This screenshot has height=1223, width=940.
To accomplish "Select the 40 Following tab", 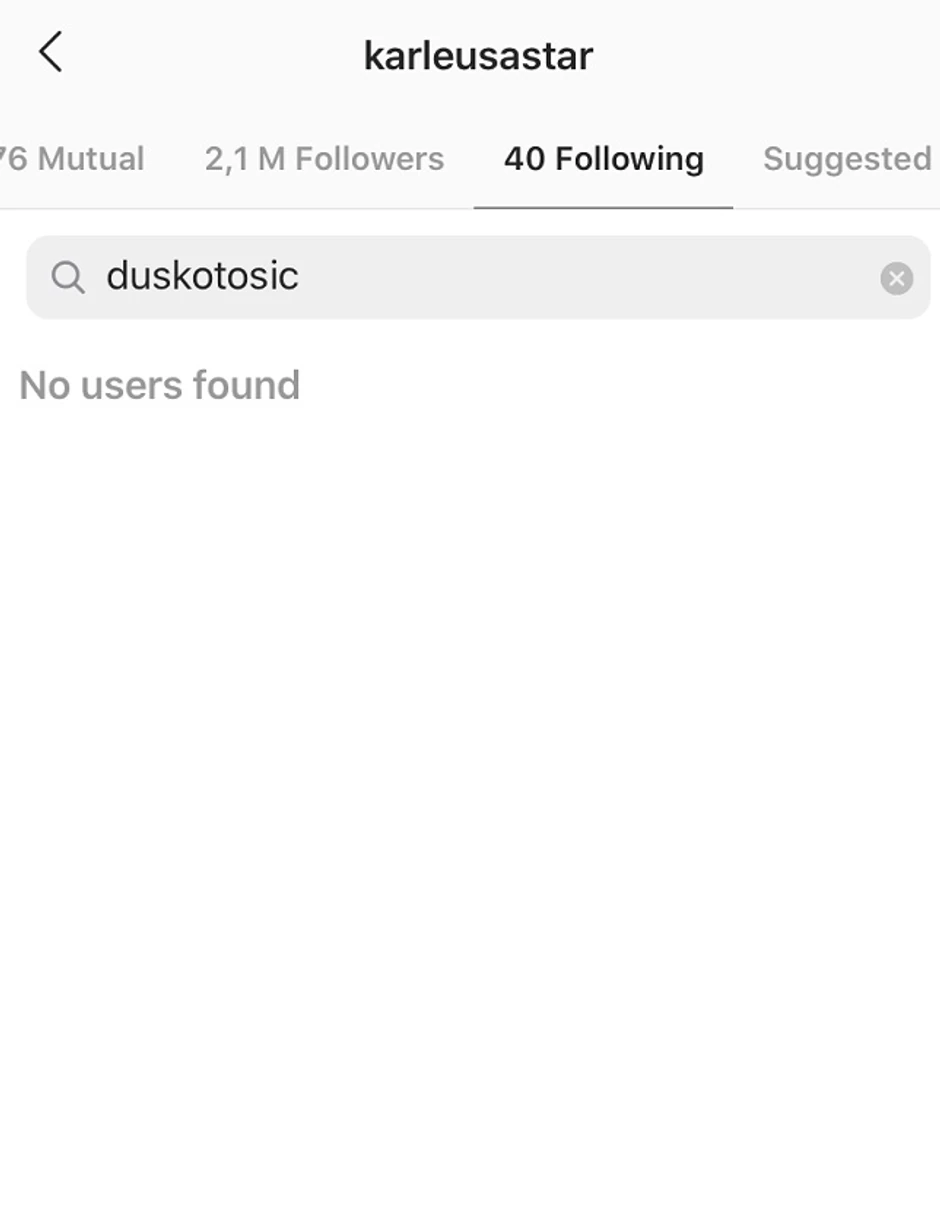I will 604,159.
